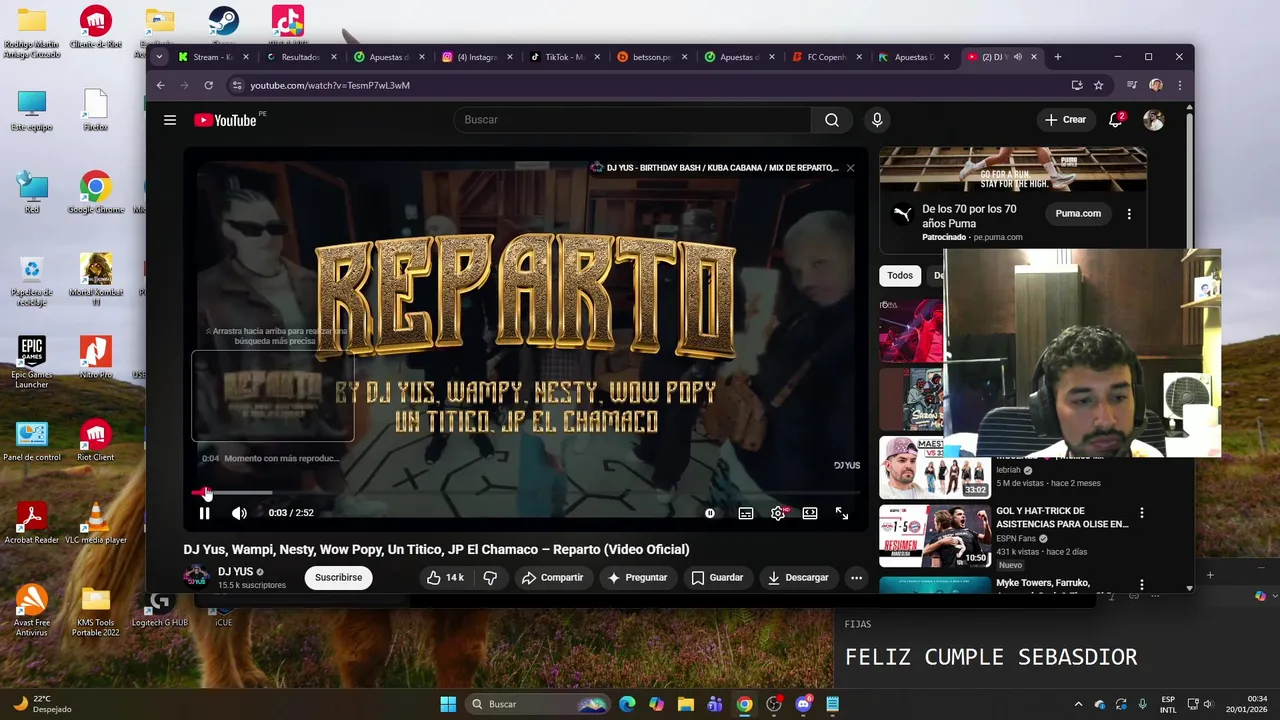Open the YouTube guide hamburger menu
The width and height of the screenshot is (1280, 720).
(170, 120)
